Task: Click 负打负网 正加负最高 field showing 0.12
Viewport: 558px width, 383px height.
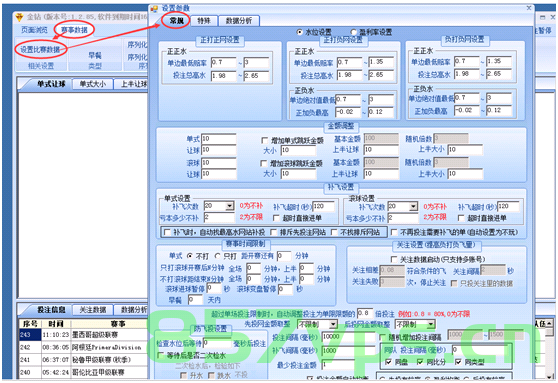Action: 499,111
